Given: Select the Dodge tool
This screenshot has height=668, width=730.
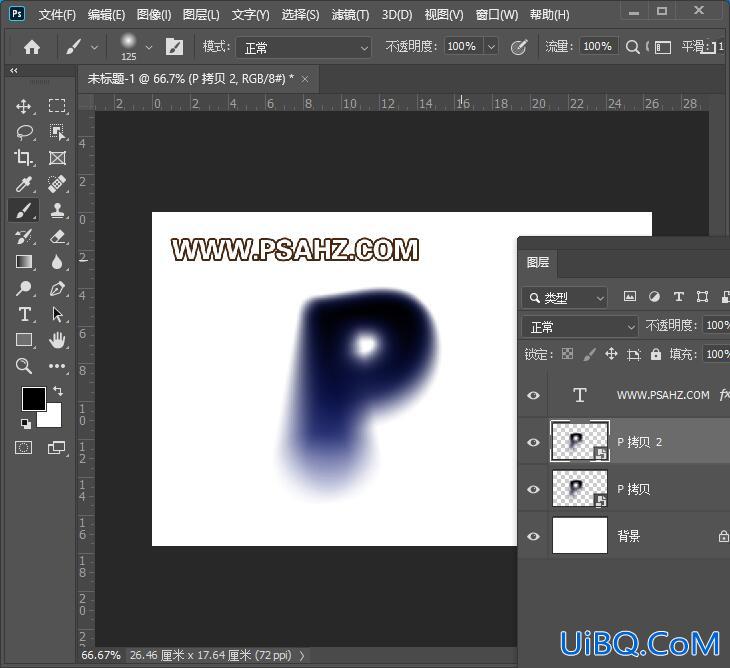Looking at the screenshot, I should (23, 289).
